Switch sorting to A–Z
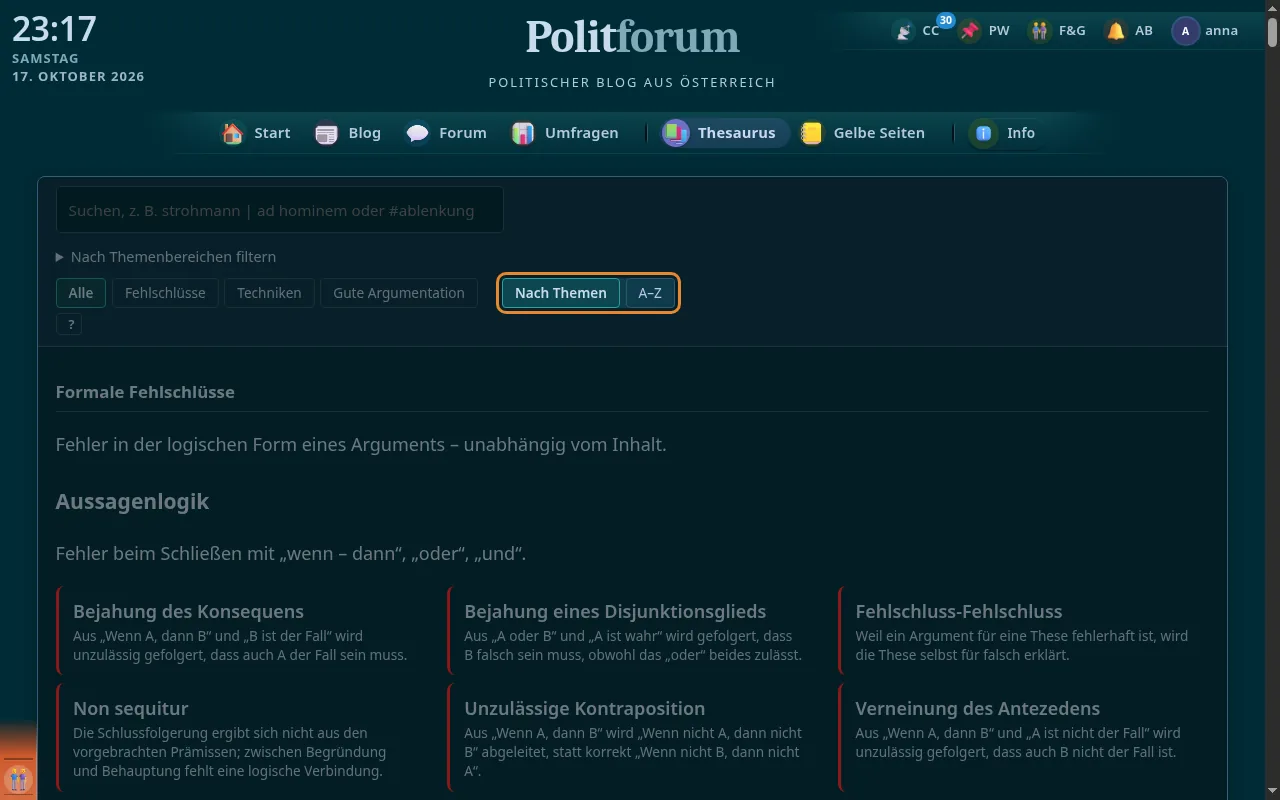Screen dimensions: 1280x800 (650, 293)
